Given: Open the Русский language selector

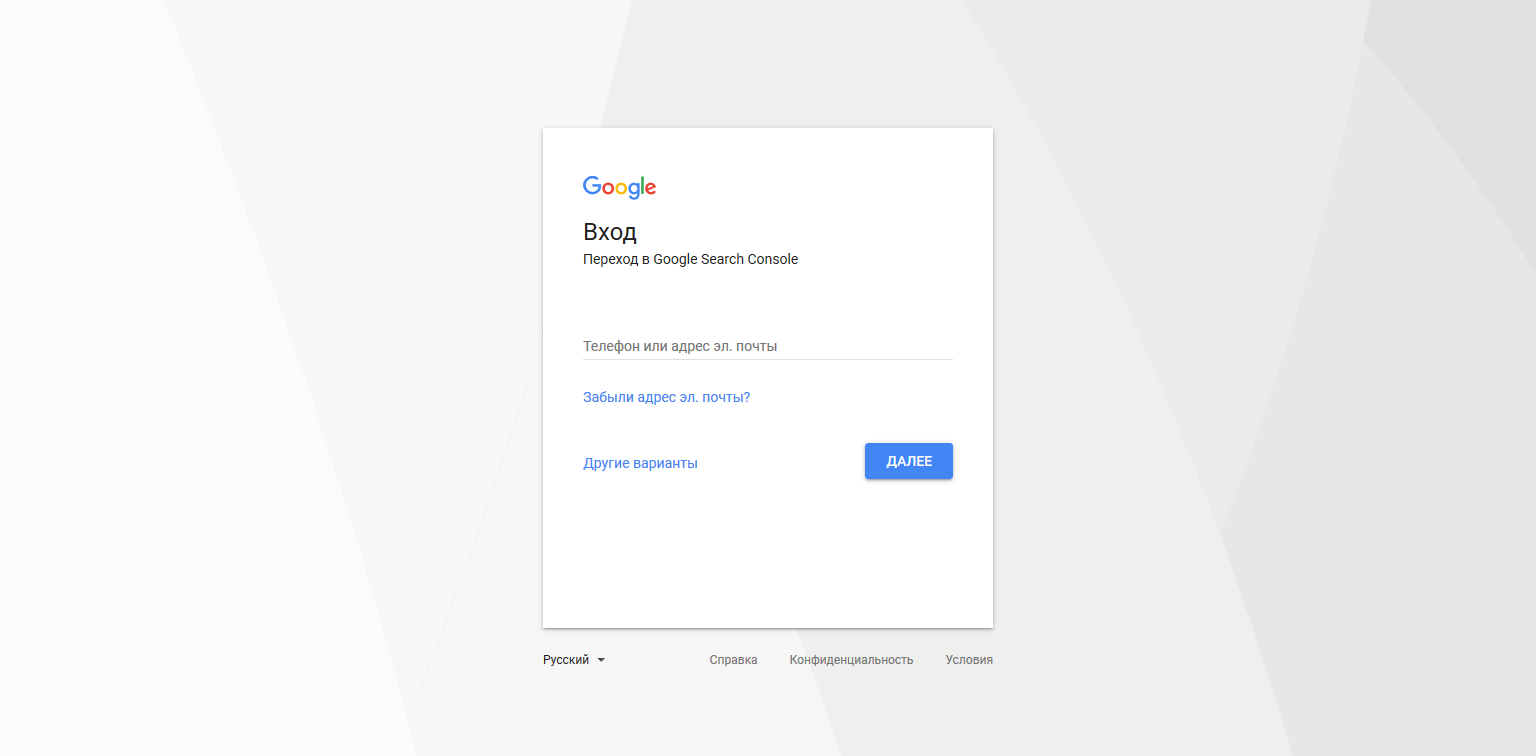Looking at the screenshot, I should click(567, 660).
